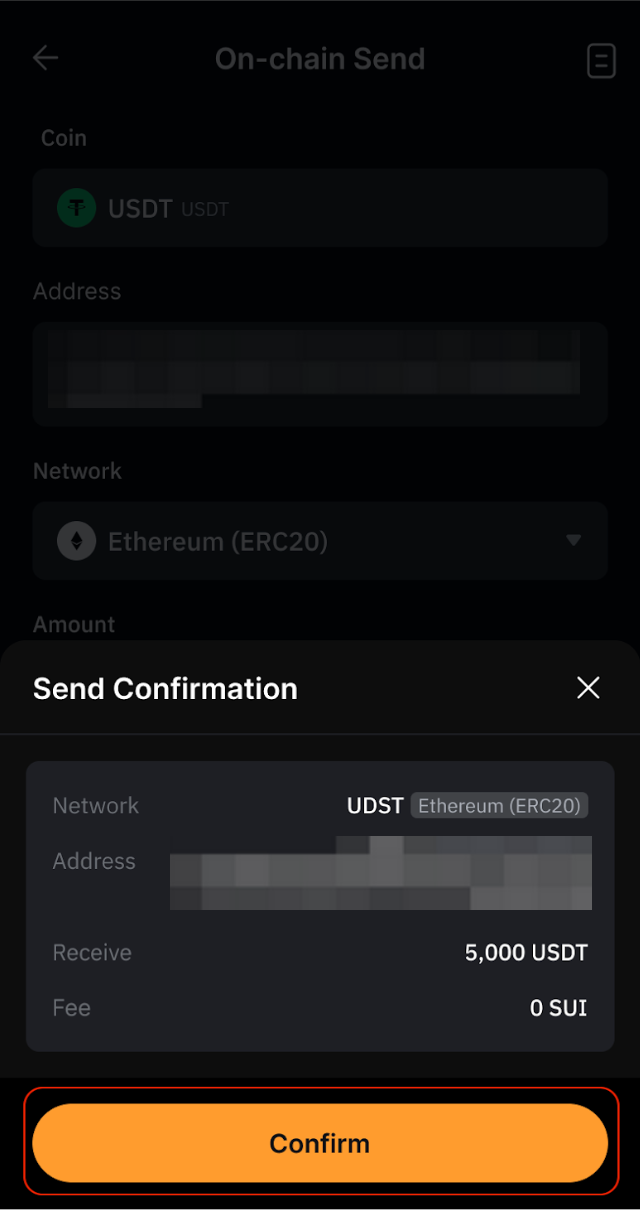This screenshot has width=640, height=1210.
Task: Click the Receive label in the confirmation card
Action: [x=92, y=953]
